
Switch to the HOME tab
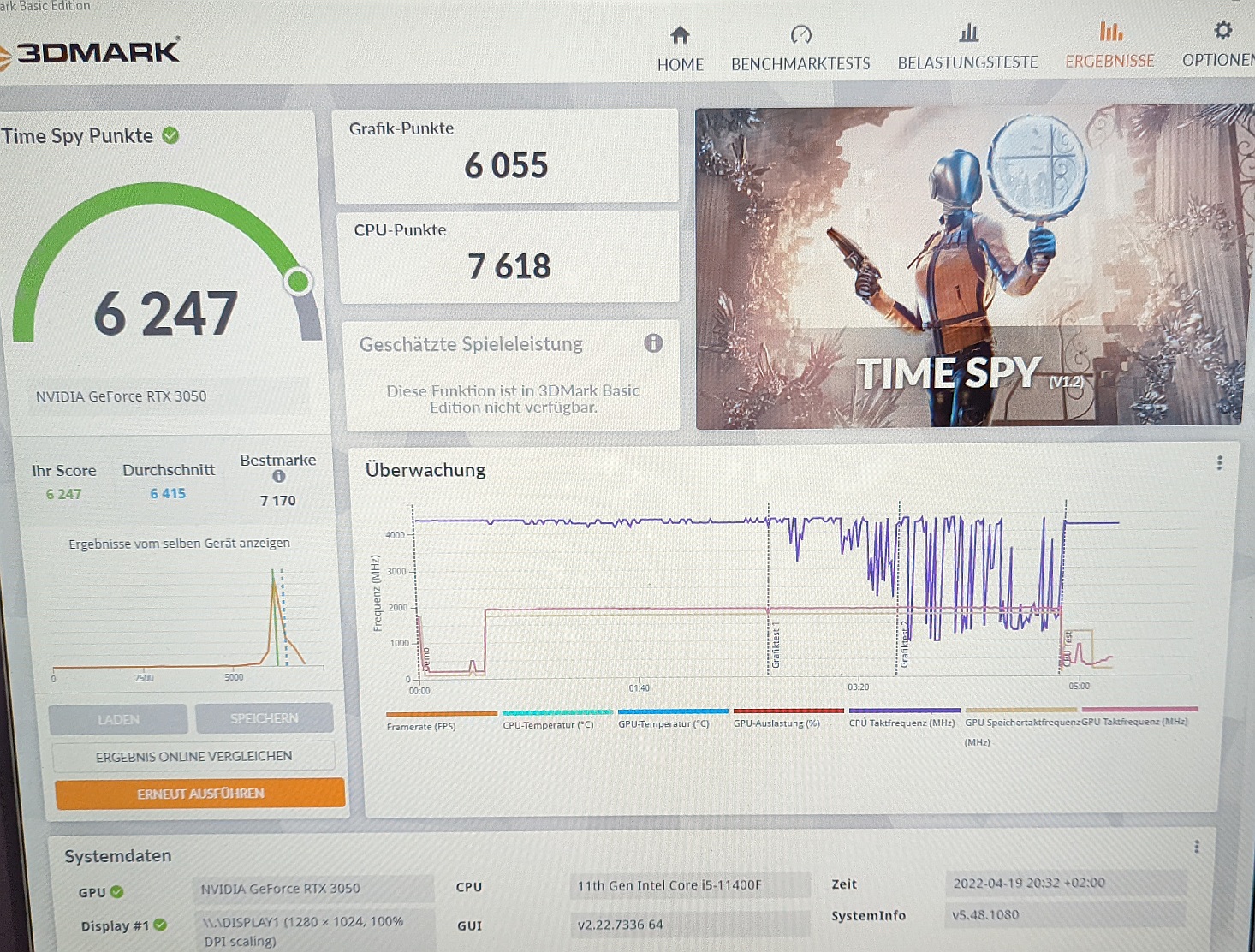[x=680, y=65]
